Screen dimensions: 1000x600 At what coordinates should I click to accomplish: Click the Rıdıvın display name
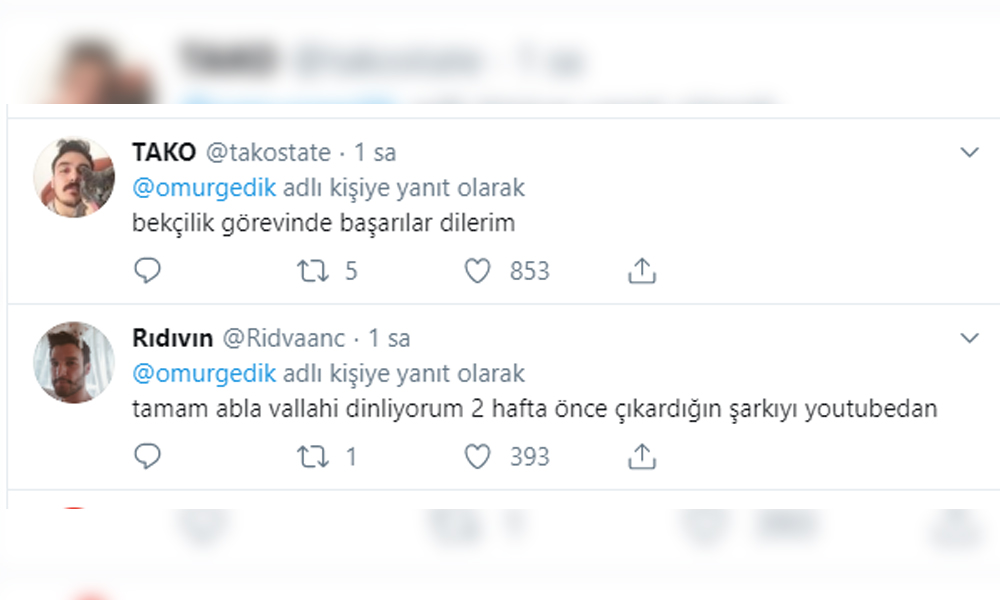pyautogui.click(x=172, y=339)
